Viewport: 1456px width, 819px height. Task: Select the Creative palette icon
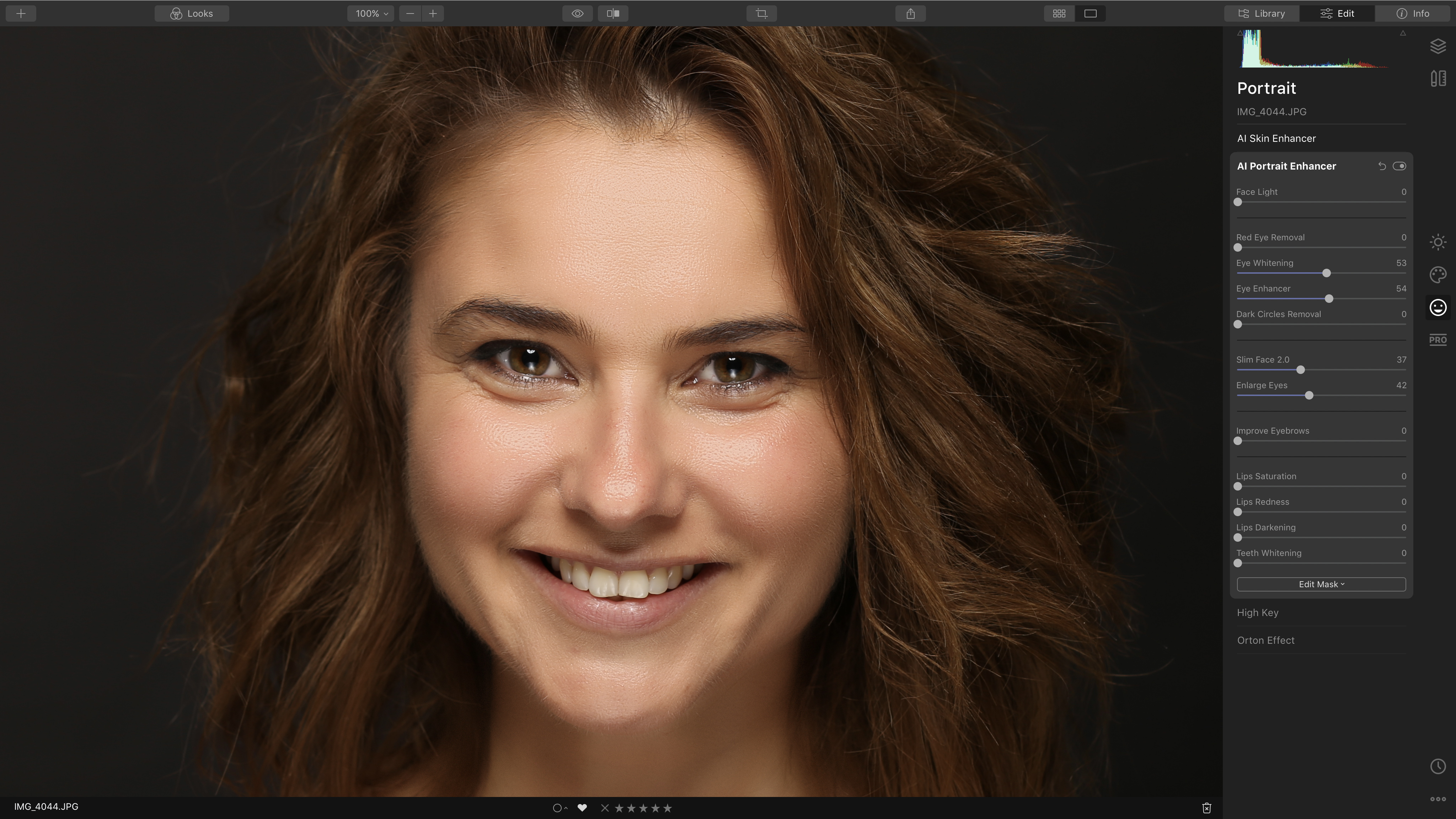point(1438,275)
